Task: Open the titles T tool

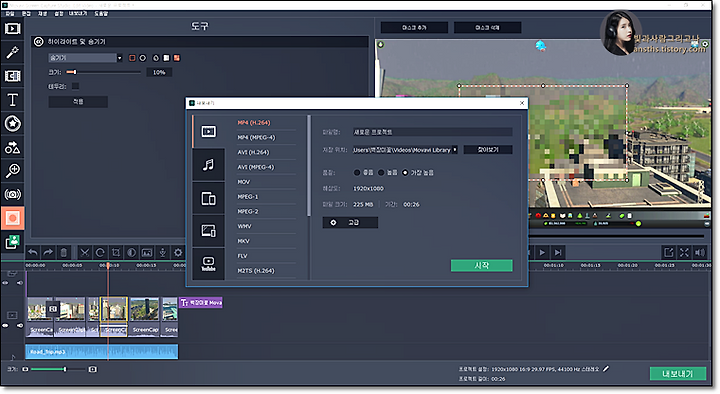Action: click(12, 100)
